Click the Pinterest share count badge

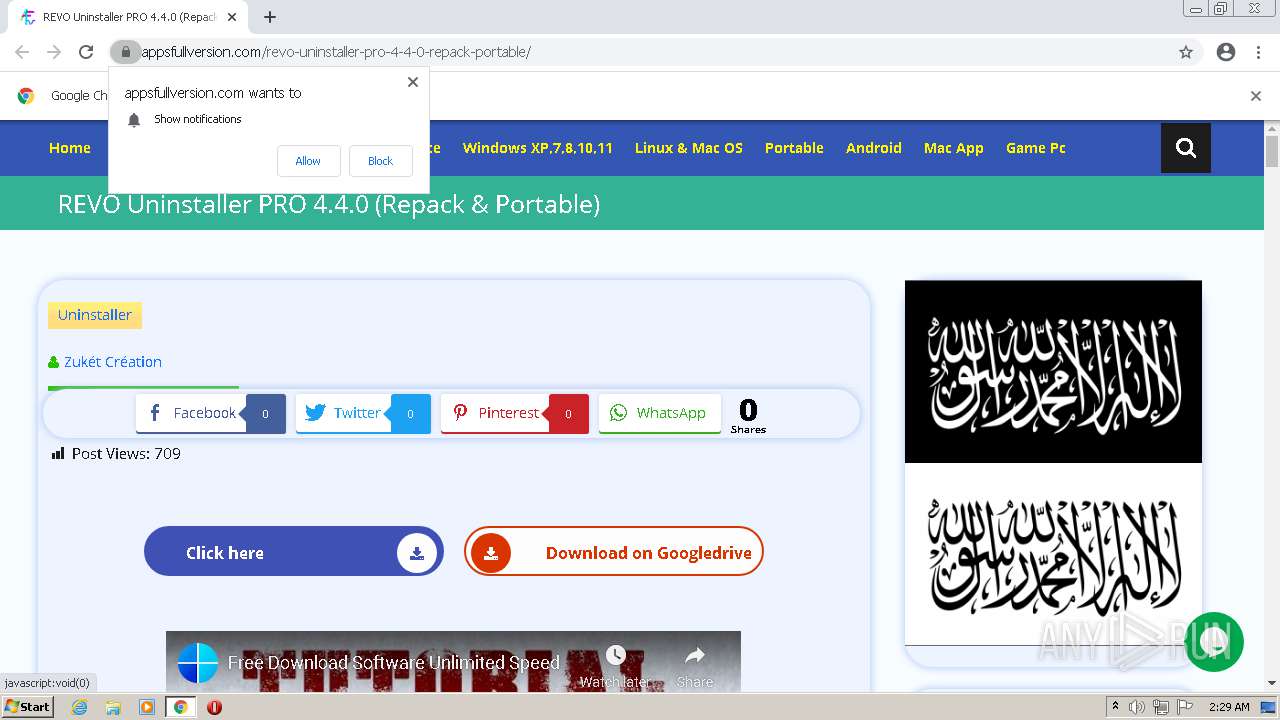[568, 414]
